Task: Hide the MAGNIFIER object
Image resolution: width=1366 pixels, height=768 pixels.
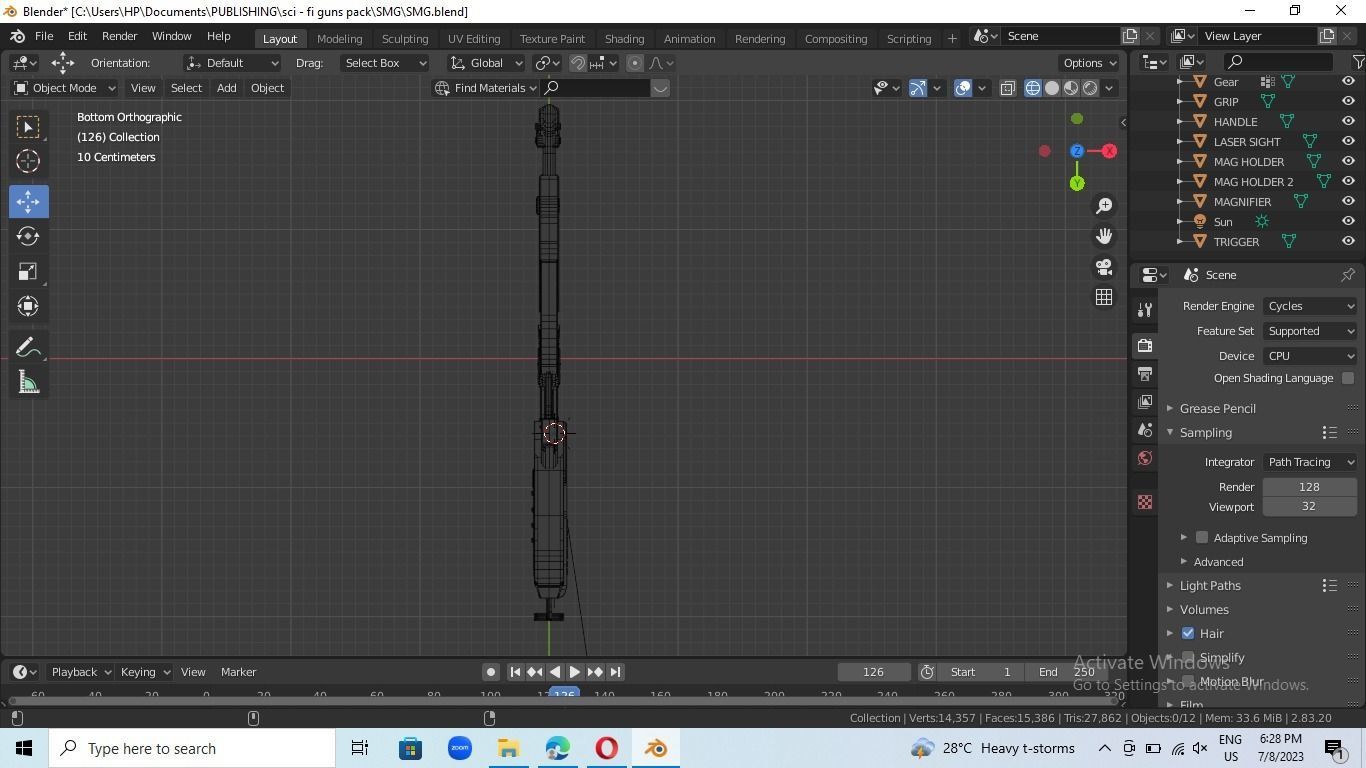Action: tap(1348, 201)
